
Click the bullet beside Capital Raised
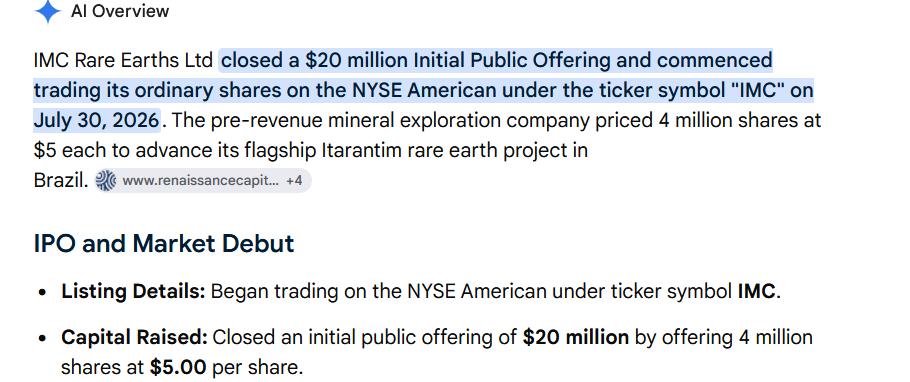42,338
